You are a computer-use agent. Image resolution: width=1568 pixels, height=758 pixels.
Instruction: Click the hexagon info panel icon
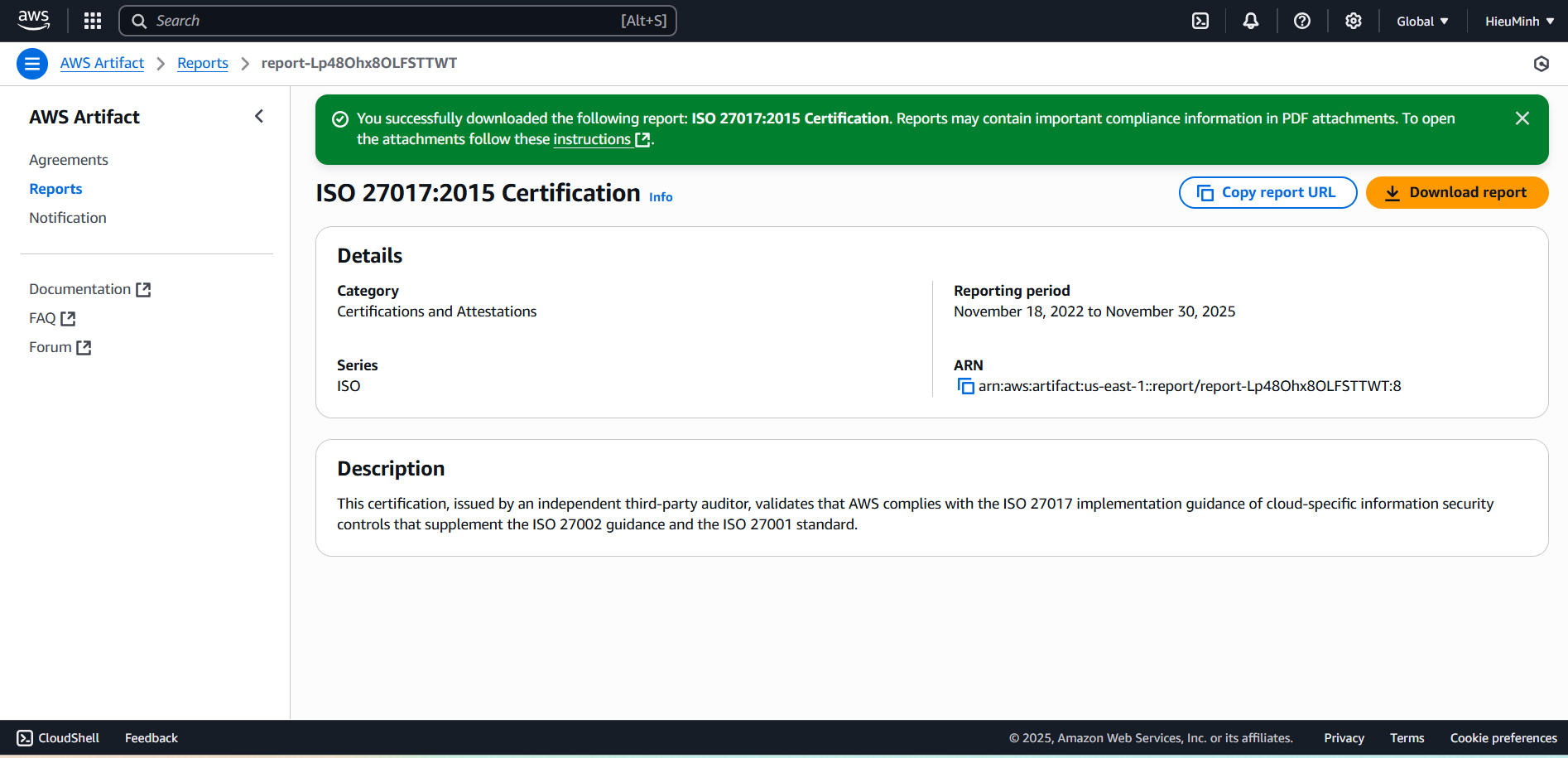1542,64
